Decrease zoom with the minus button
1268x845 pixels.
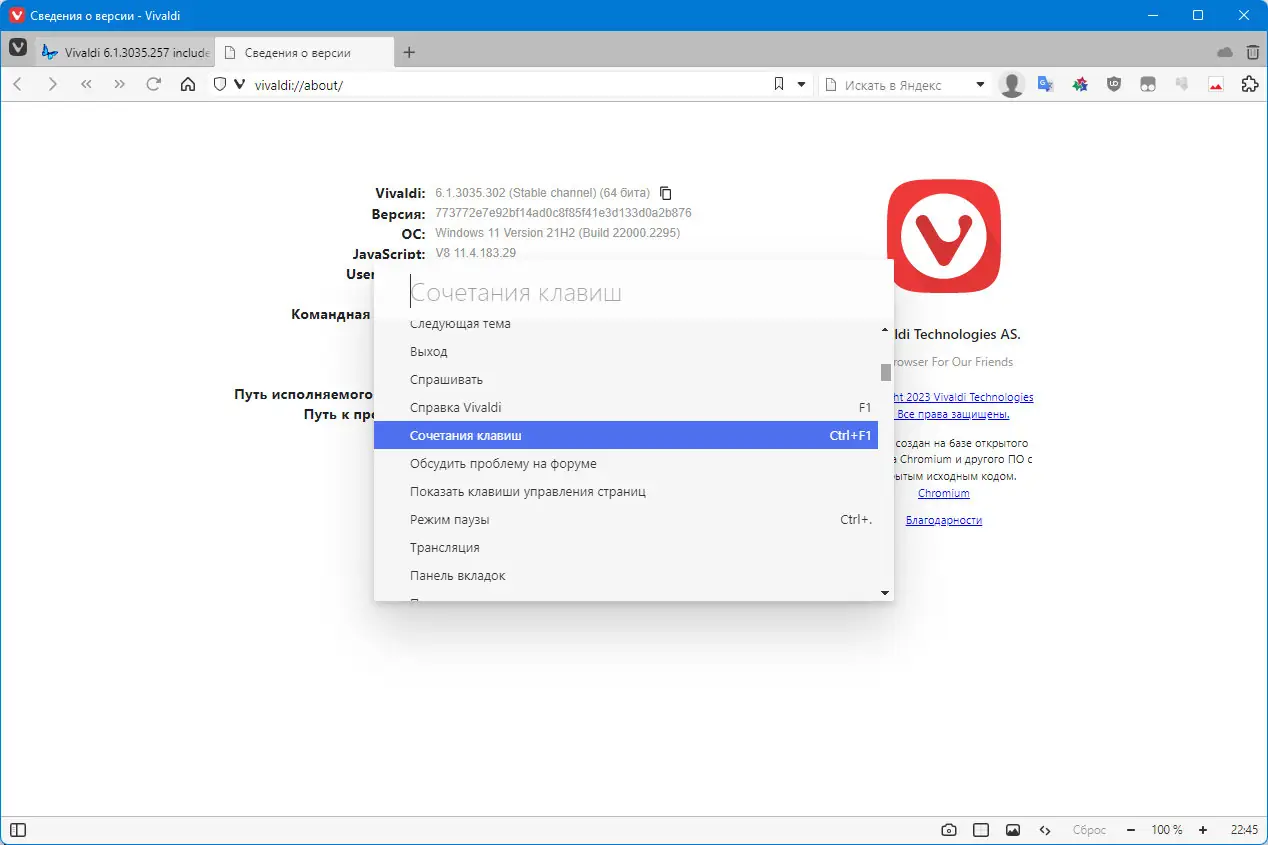(1130, 830)
